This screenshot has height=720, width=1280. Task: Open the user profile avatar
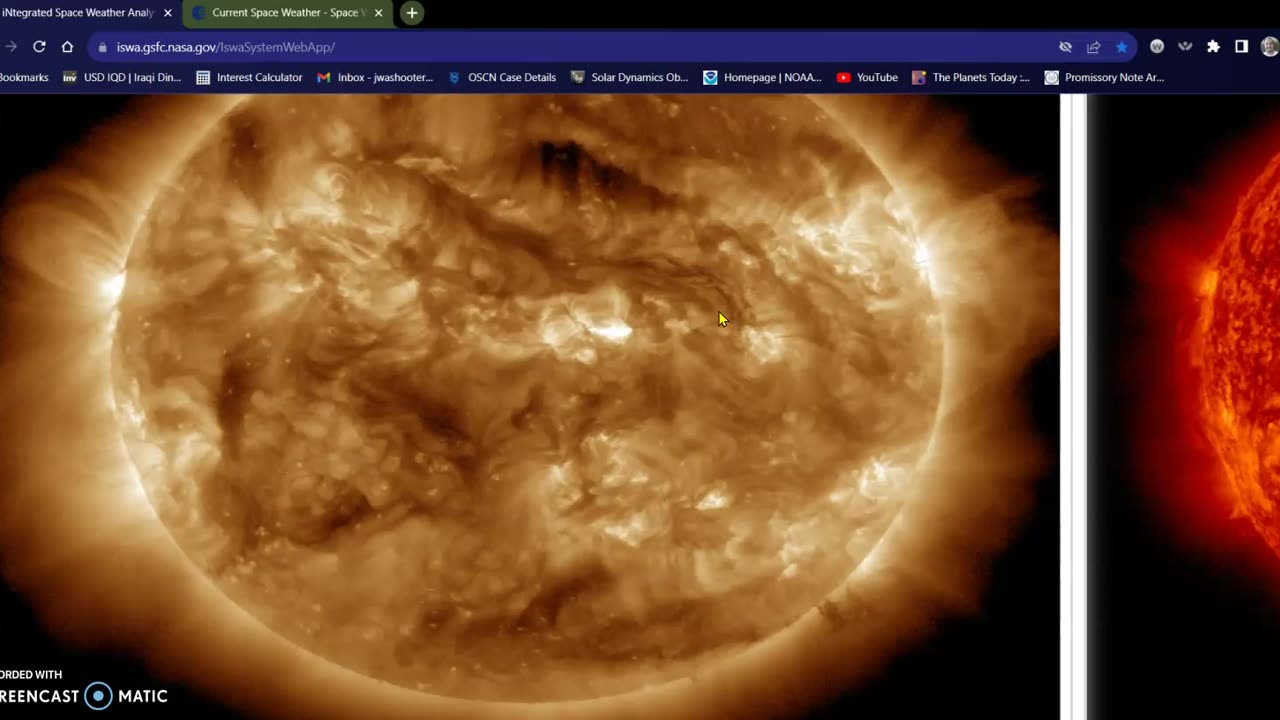pos(1270,47)
